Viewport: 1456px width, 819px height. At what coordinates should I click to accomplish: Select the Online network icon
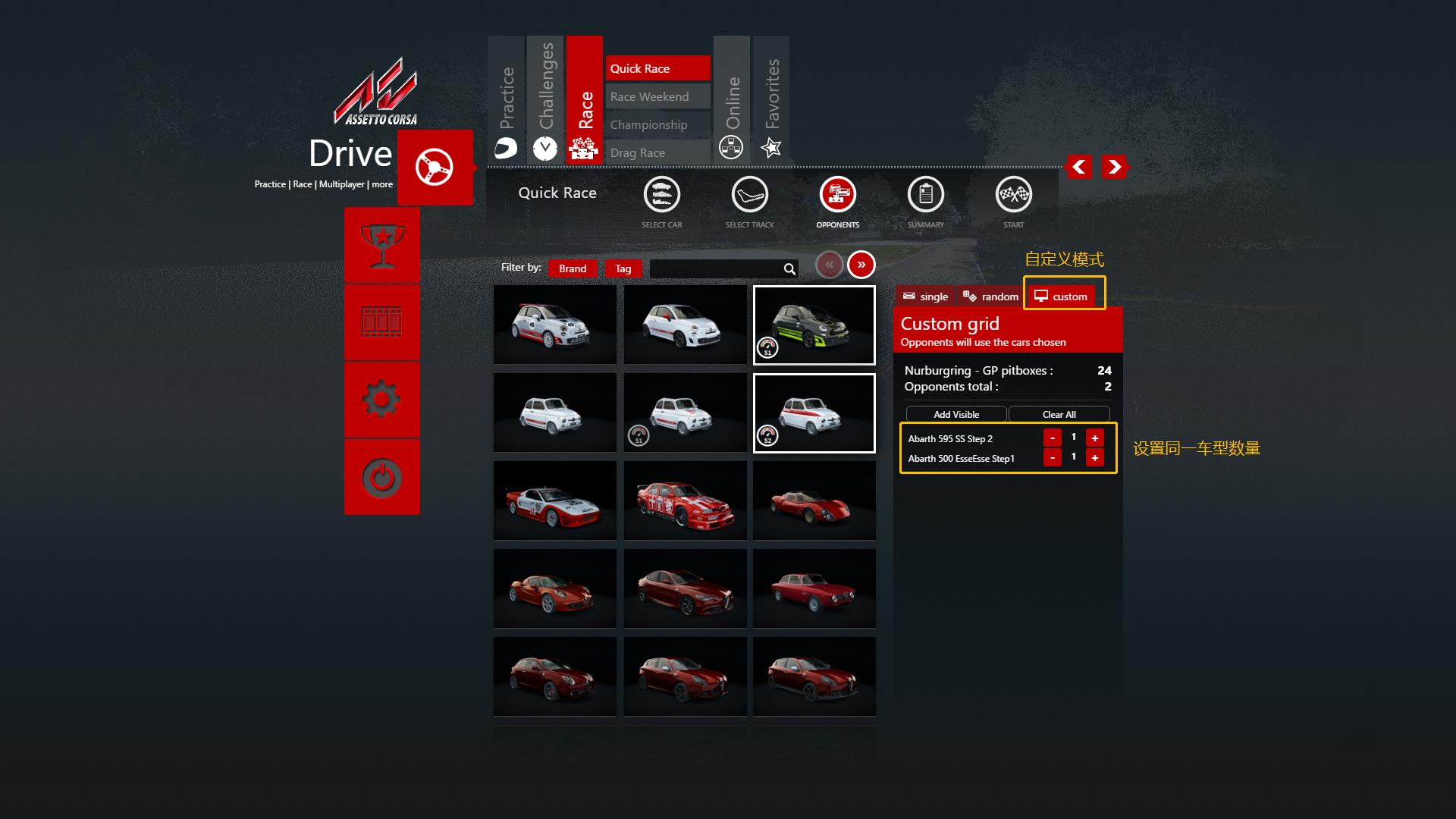tap(731, 147)
